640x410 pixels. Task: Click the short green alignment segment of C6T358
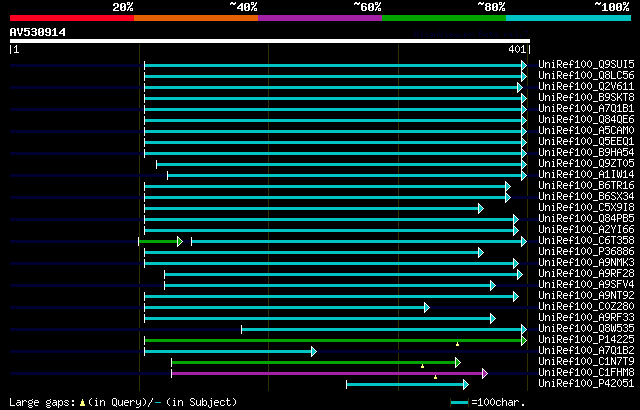(x=160, y=242)
